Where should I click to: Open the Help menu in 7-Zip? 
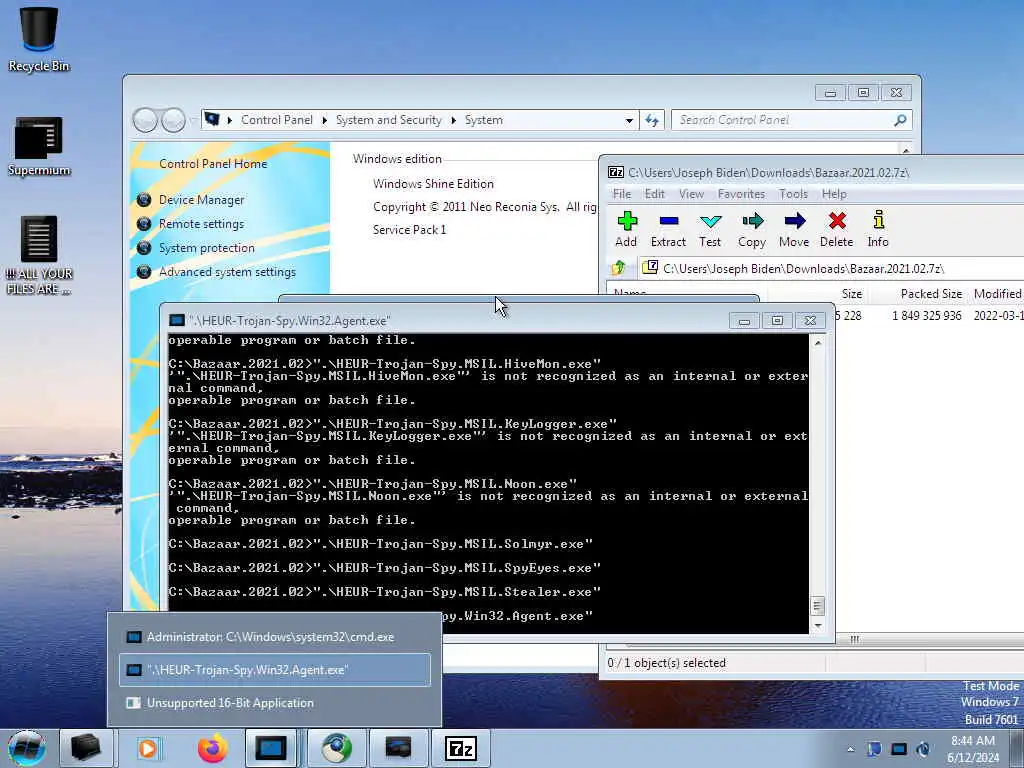(x=834, y=194)
